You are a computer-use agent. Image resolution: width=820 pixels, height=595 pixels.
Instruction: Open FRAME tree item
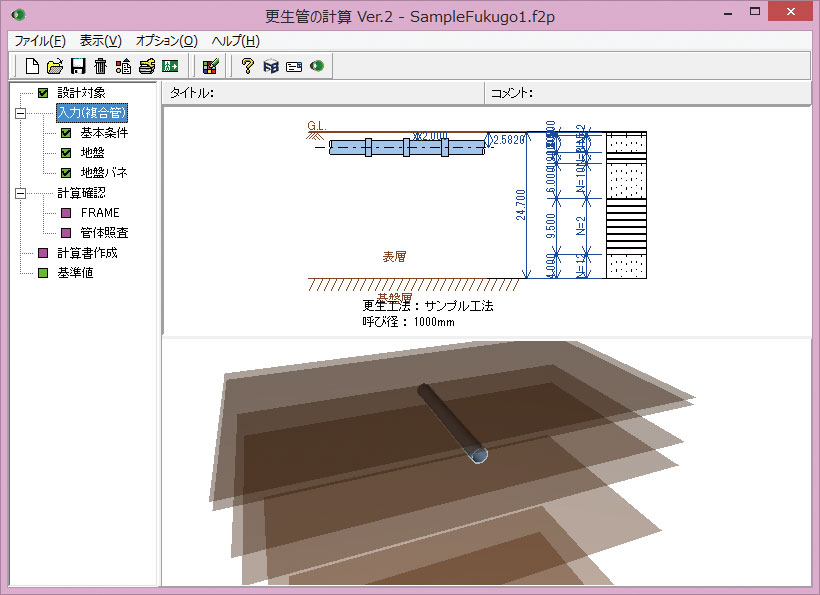point(100,213)
